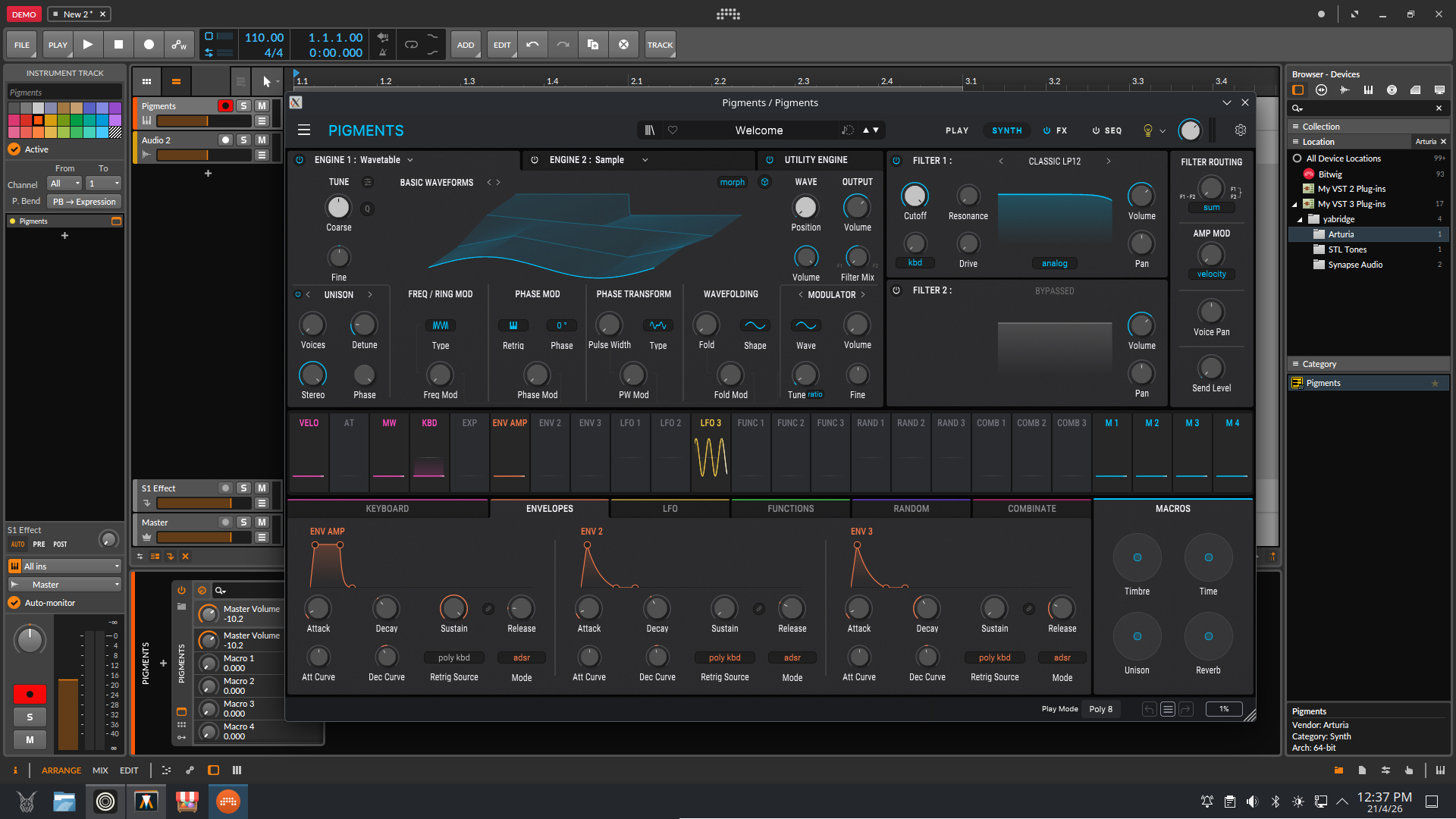Open the Pigments preset library icon
This screenshot has height=819, width=1456.
[x=650, y=130]
